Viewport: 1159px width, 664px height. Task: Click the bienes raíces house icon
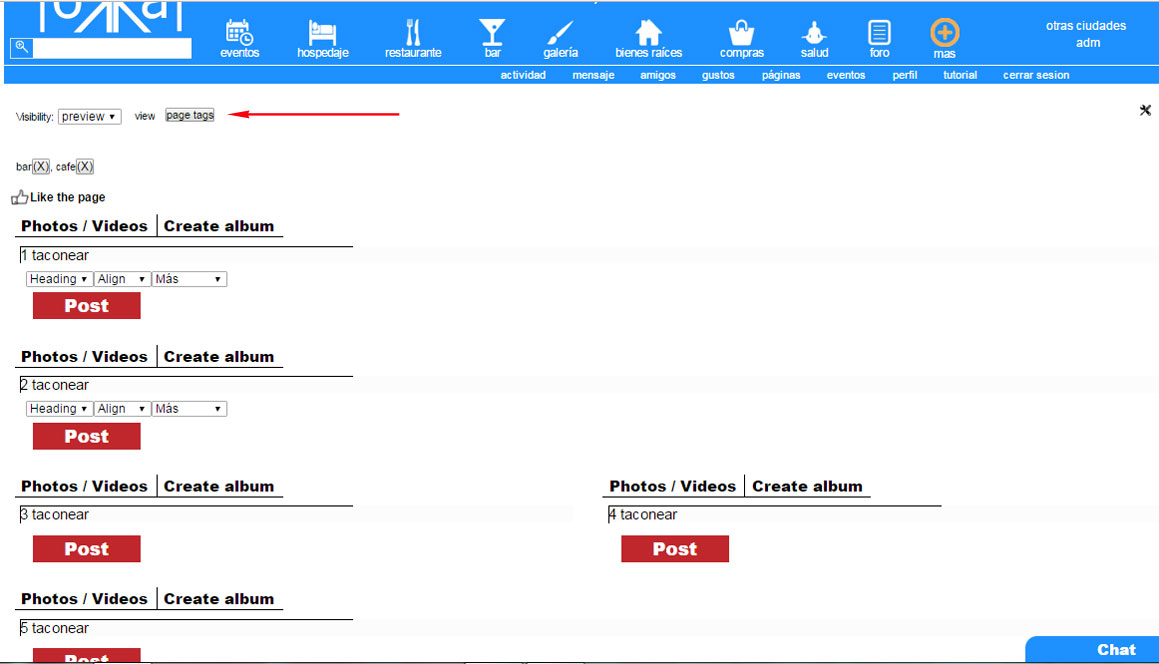(x=649, y=33)
